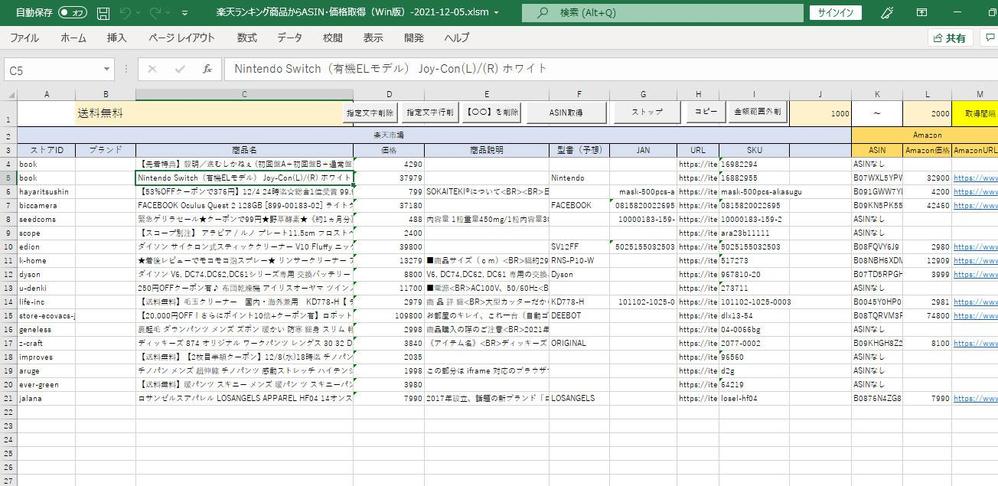Open the file name title dropdown arrow
The height and width of the screenshot is (486, 998).
pos(496,13)
